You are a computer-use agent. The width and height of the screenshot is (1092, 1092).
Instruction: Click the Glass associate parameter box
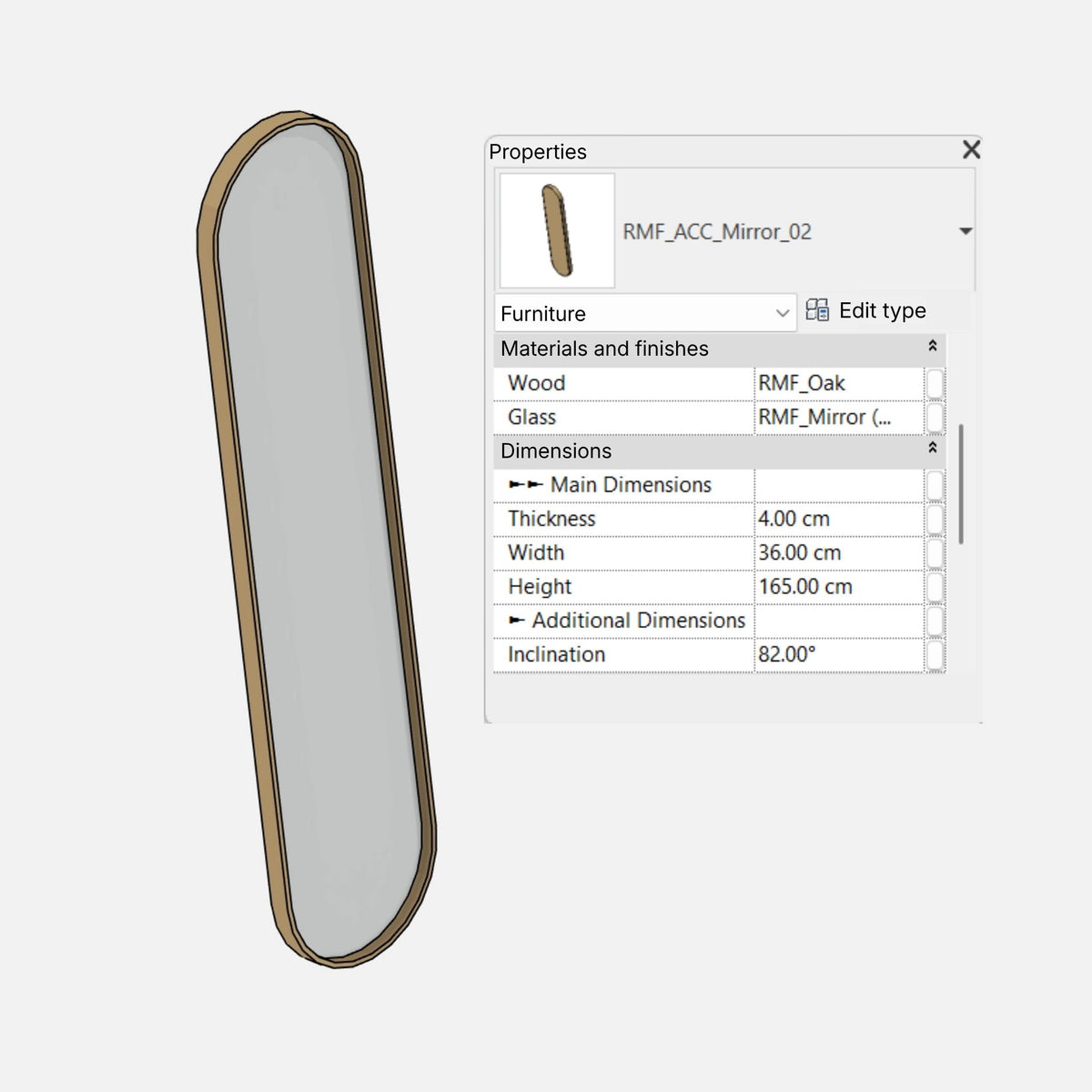935,418
